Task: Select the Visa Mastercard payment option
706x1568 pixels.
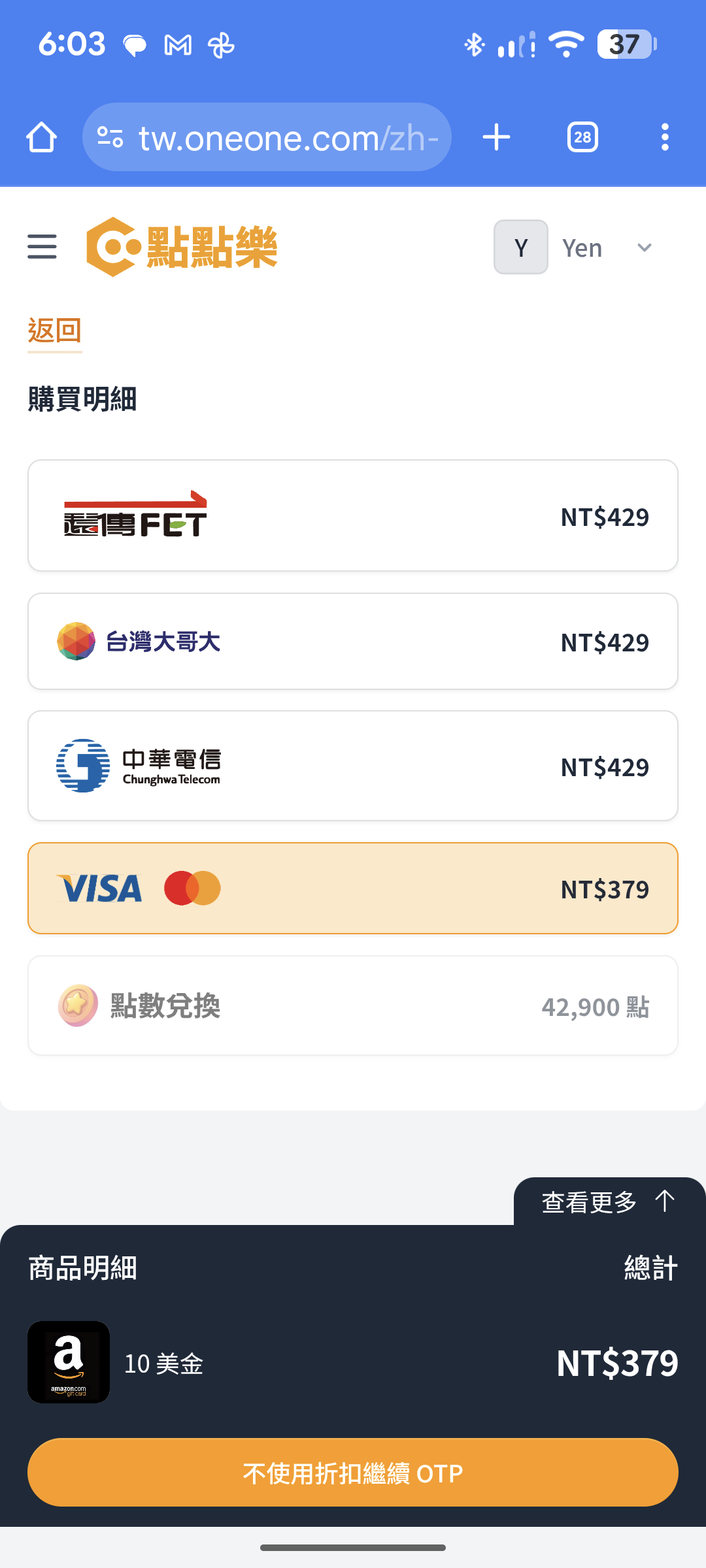Action: pos(353,889)
